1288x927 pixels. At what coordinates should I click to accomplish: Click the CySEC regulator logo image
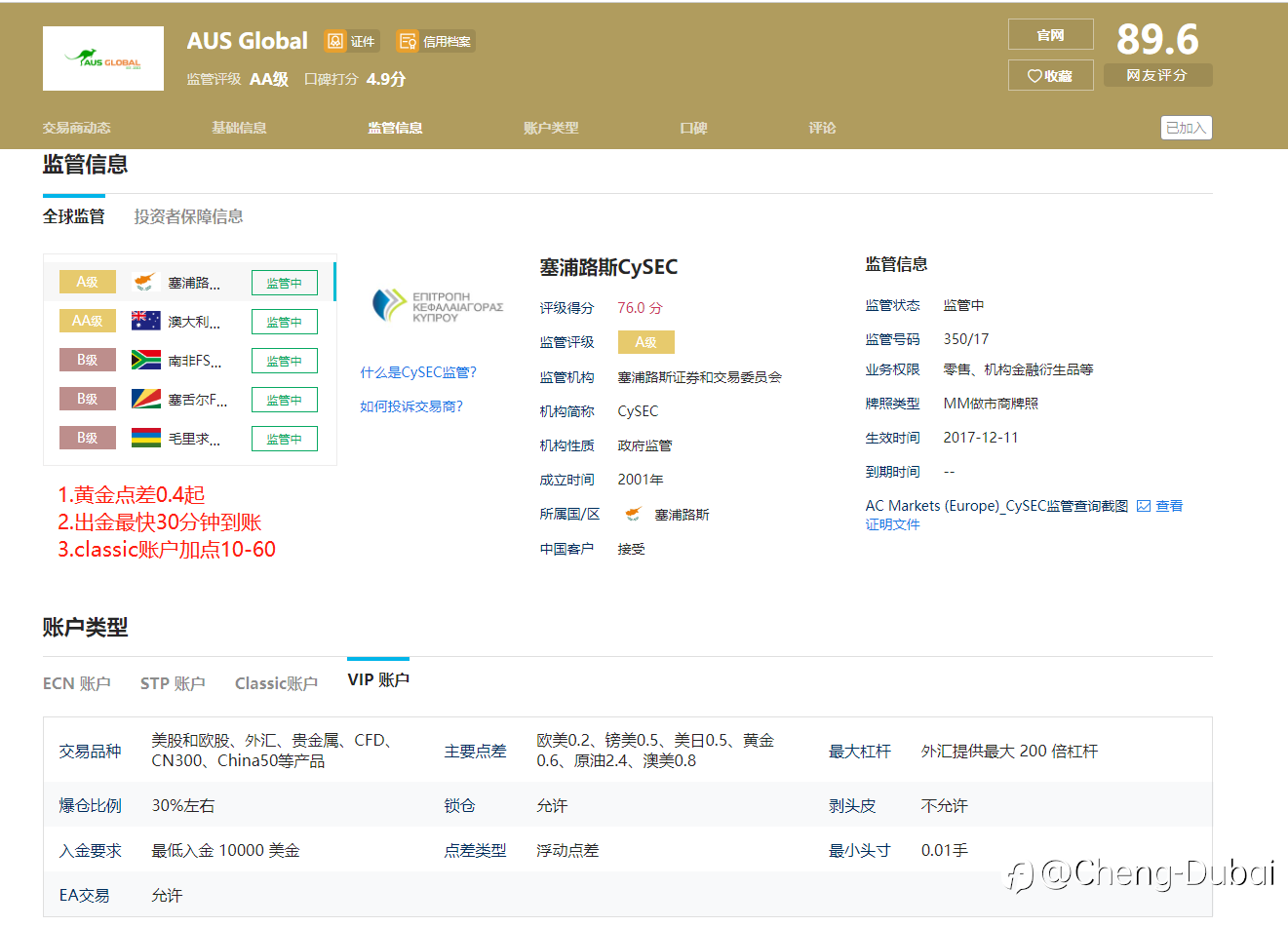click(x=438, y=306)
